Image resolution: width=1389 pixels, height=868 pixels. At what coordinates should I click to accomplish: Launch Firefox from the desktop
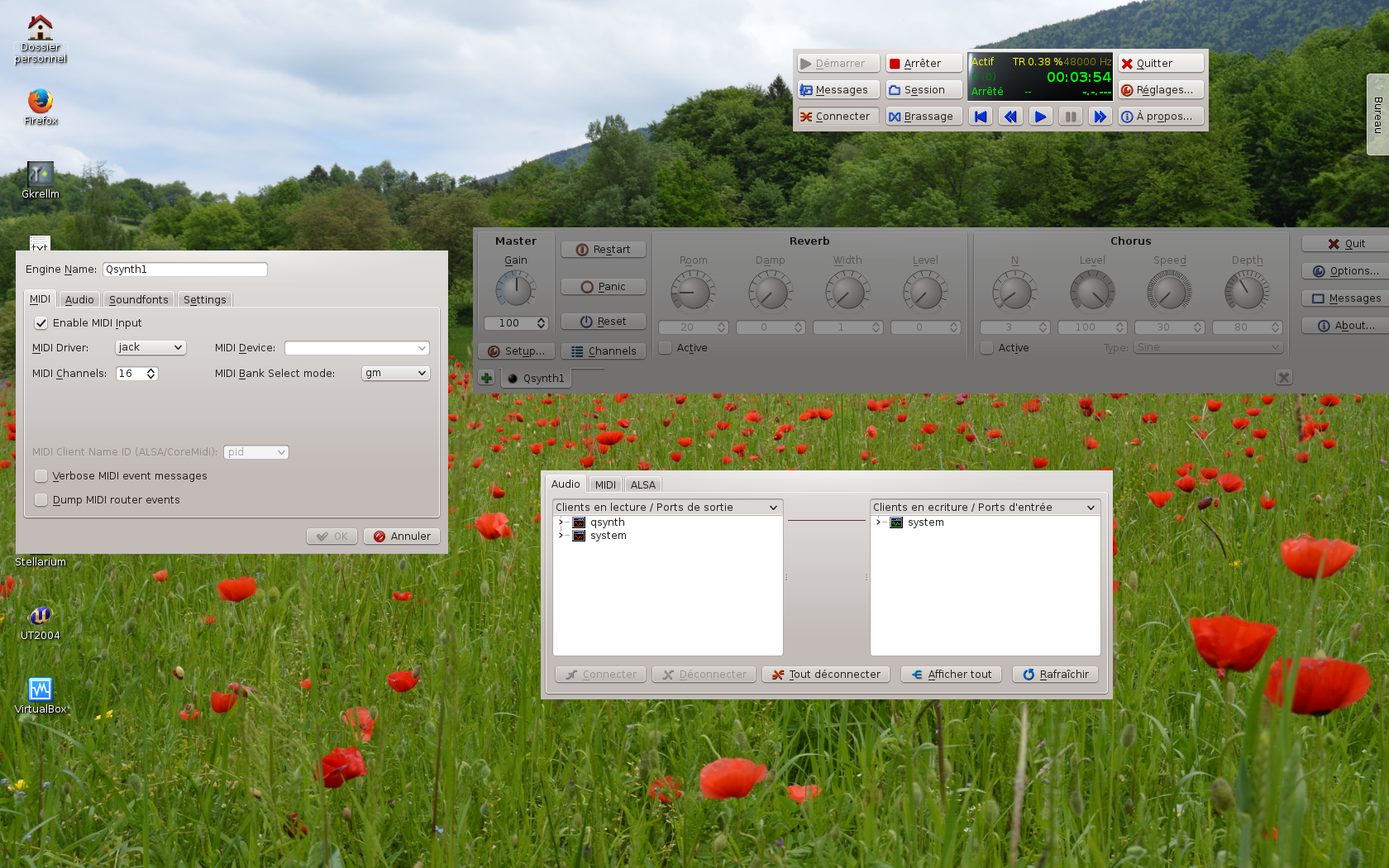[x=40, y=107]
